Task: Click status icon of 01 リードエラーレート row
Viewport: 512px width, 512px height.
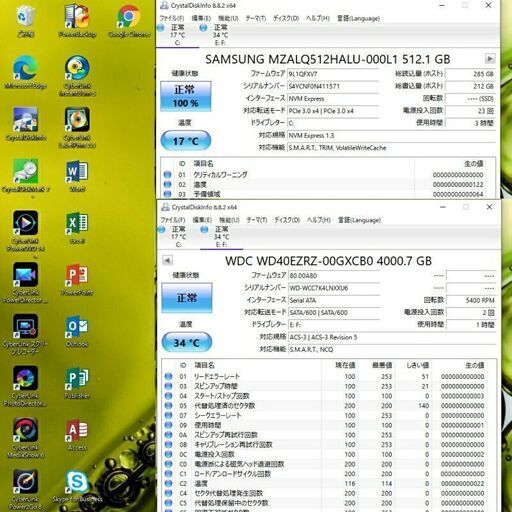Action: coord(168,376)
